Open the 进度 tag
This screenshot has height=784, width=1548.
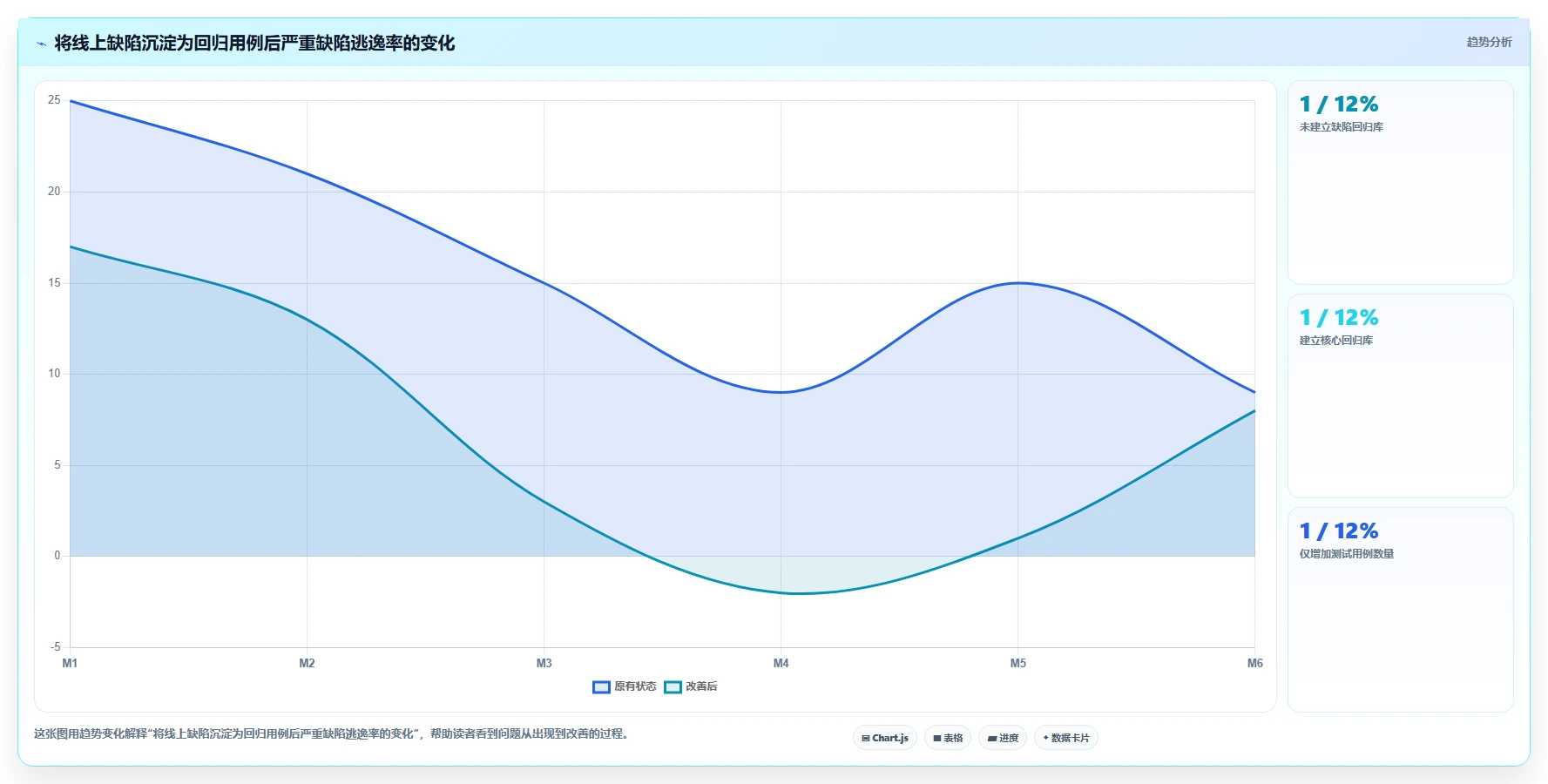[x=1003, y=738]
